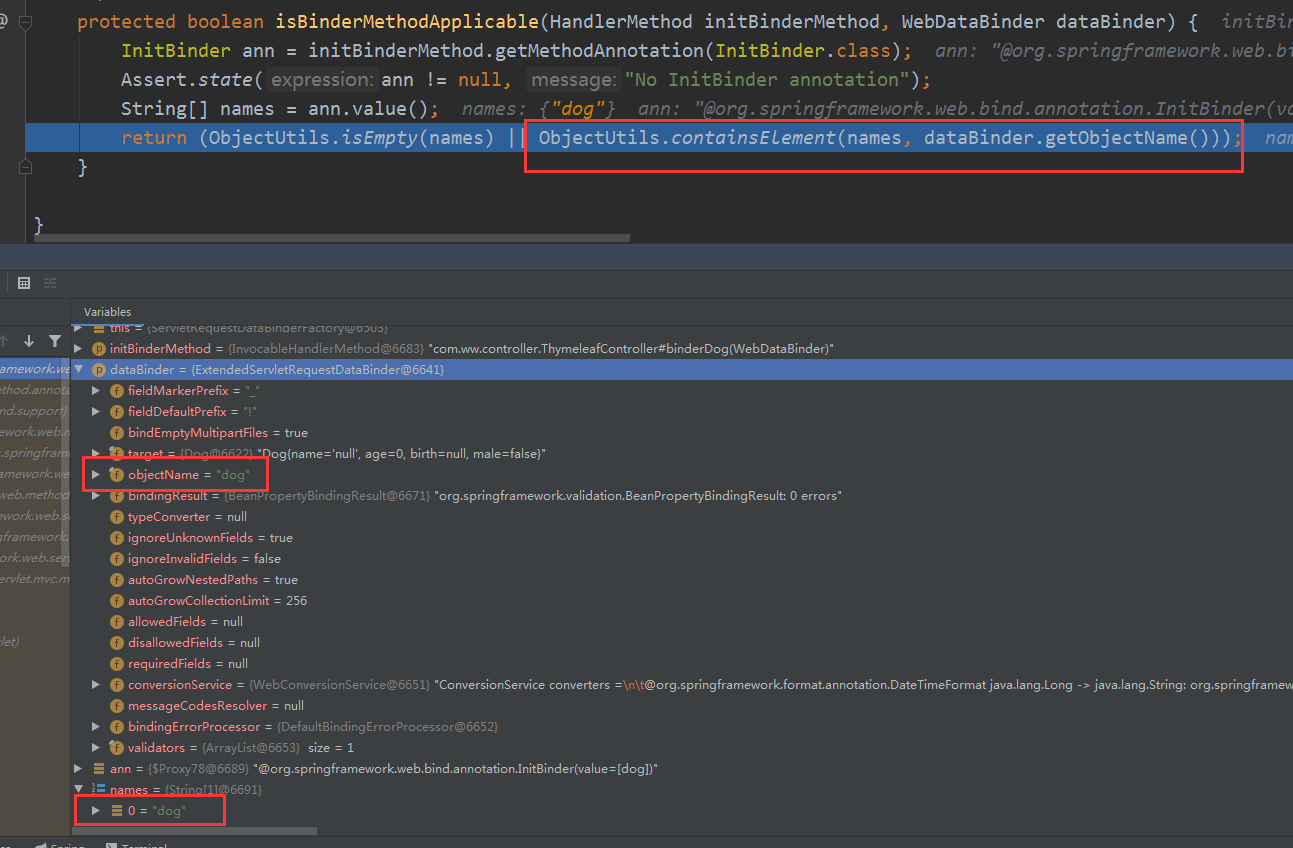The width and height of the screenshot is (1293, 848).
Task: Click the containsElement call in code
Action: coord(753,137)
